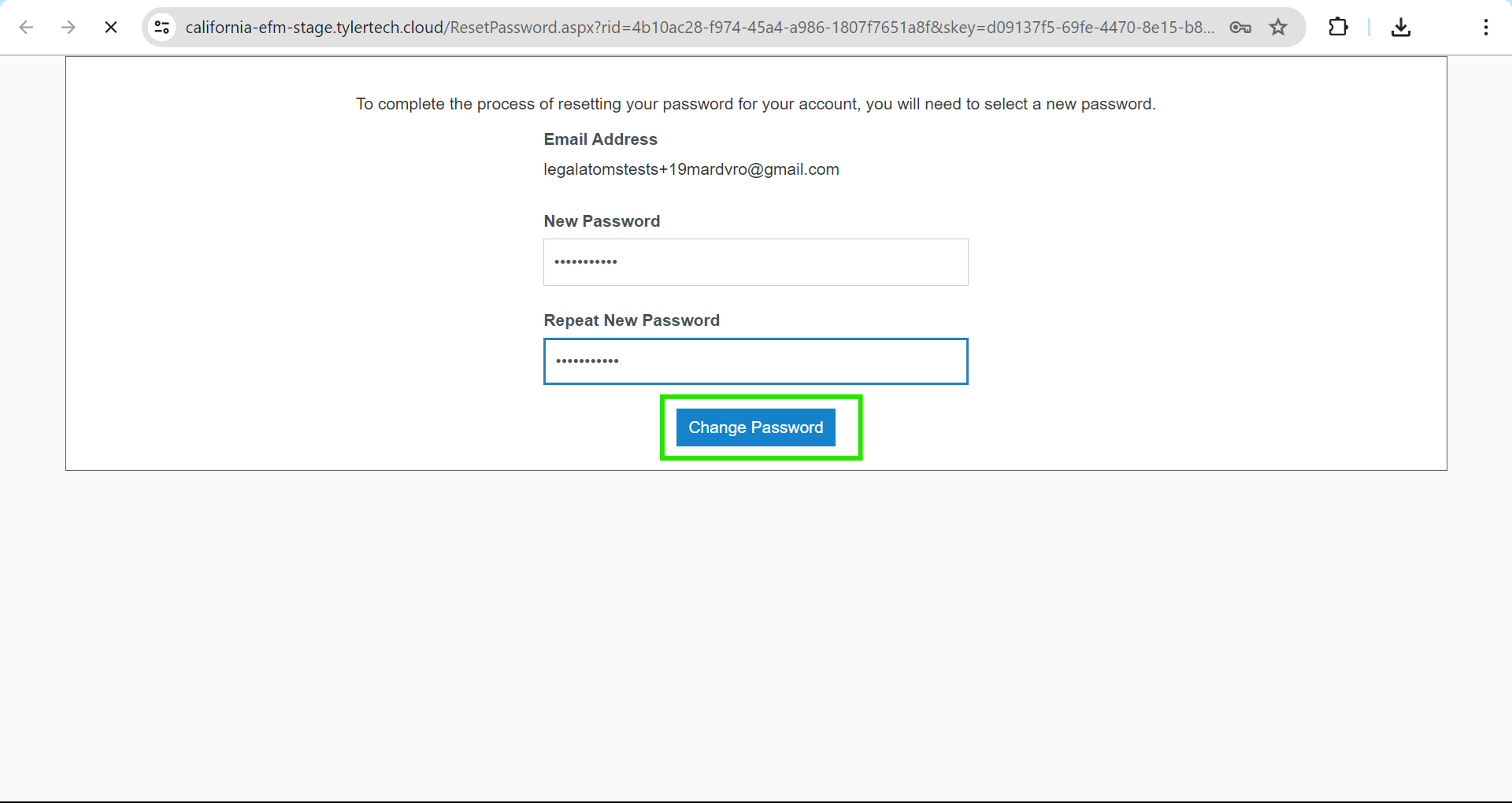Click the california-efm-stage.tylertech.cloud domain in URL
This screenshot has width=1512, height=803.
[x=314, y=28]
